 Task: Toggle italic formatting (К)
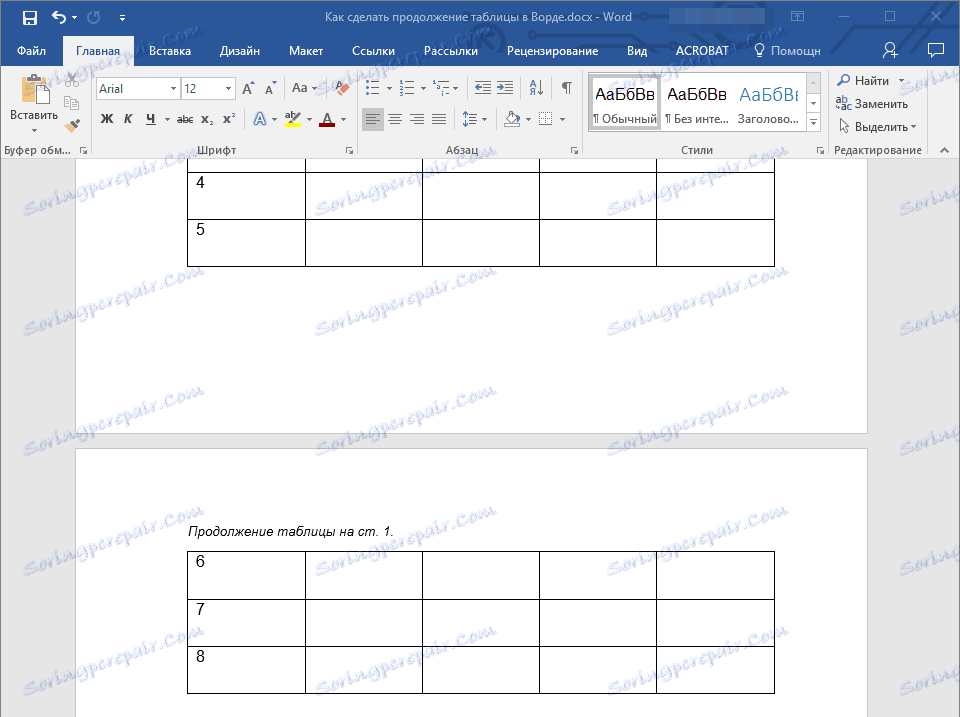coord(128,119)
